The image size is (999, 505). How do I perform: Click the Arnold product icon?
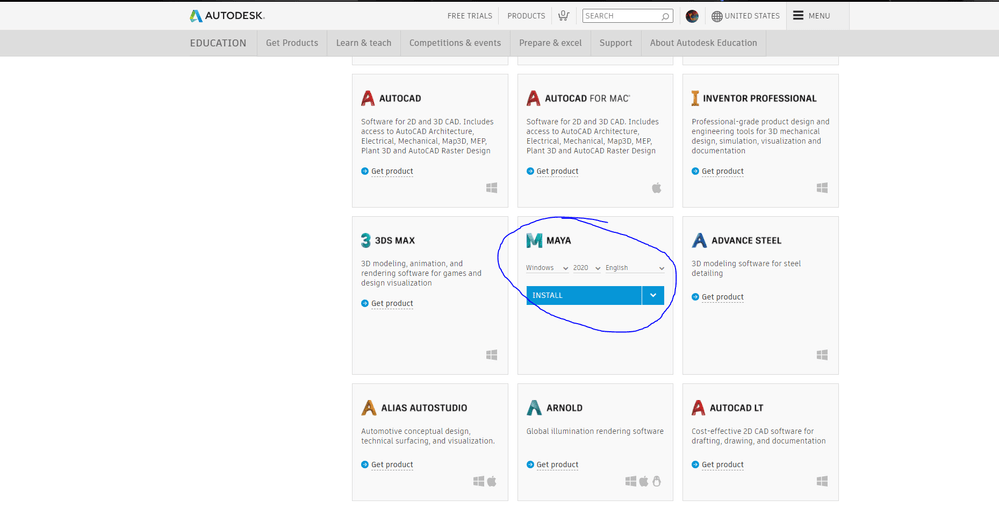[534, 408]
